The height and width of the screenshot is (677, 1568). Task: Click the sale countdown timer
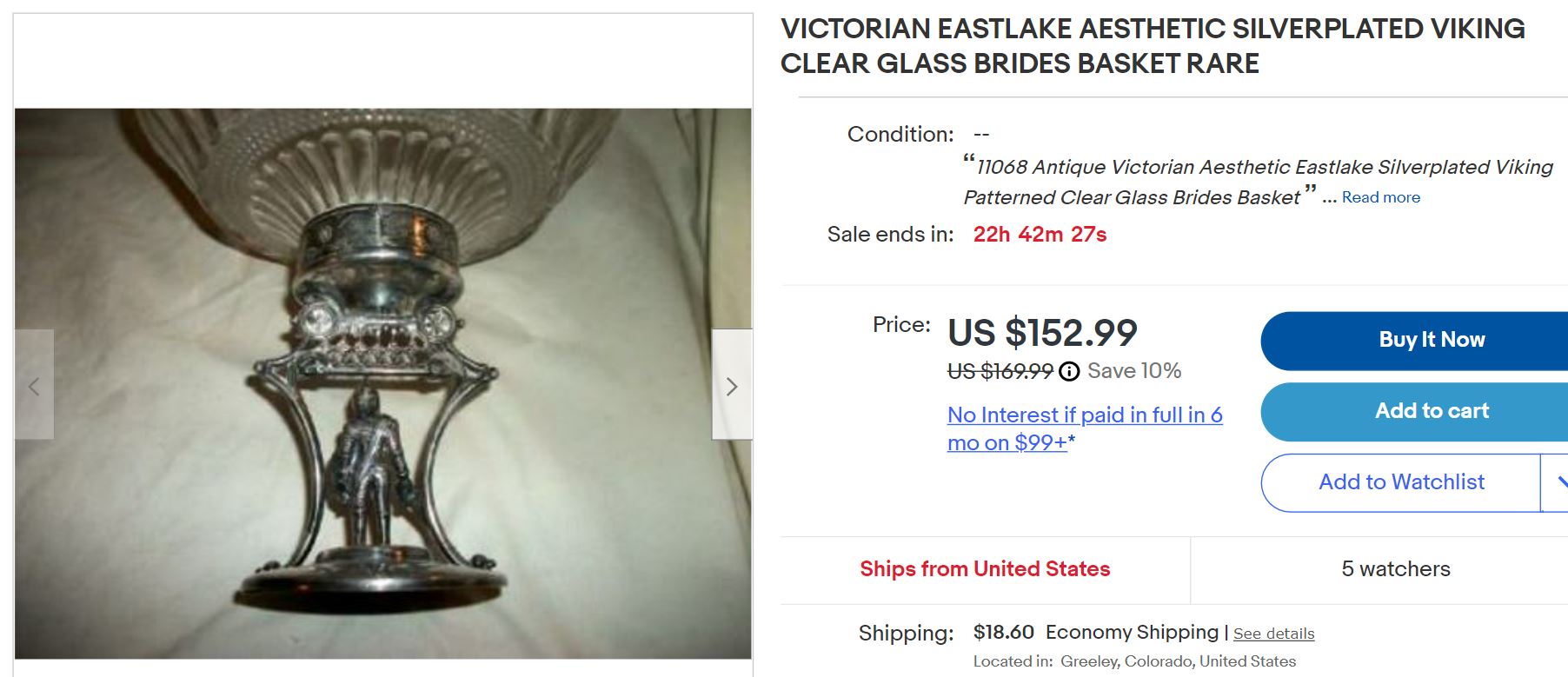pyautogui.click(x=1040, y=234)
